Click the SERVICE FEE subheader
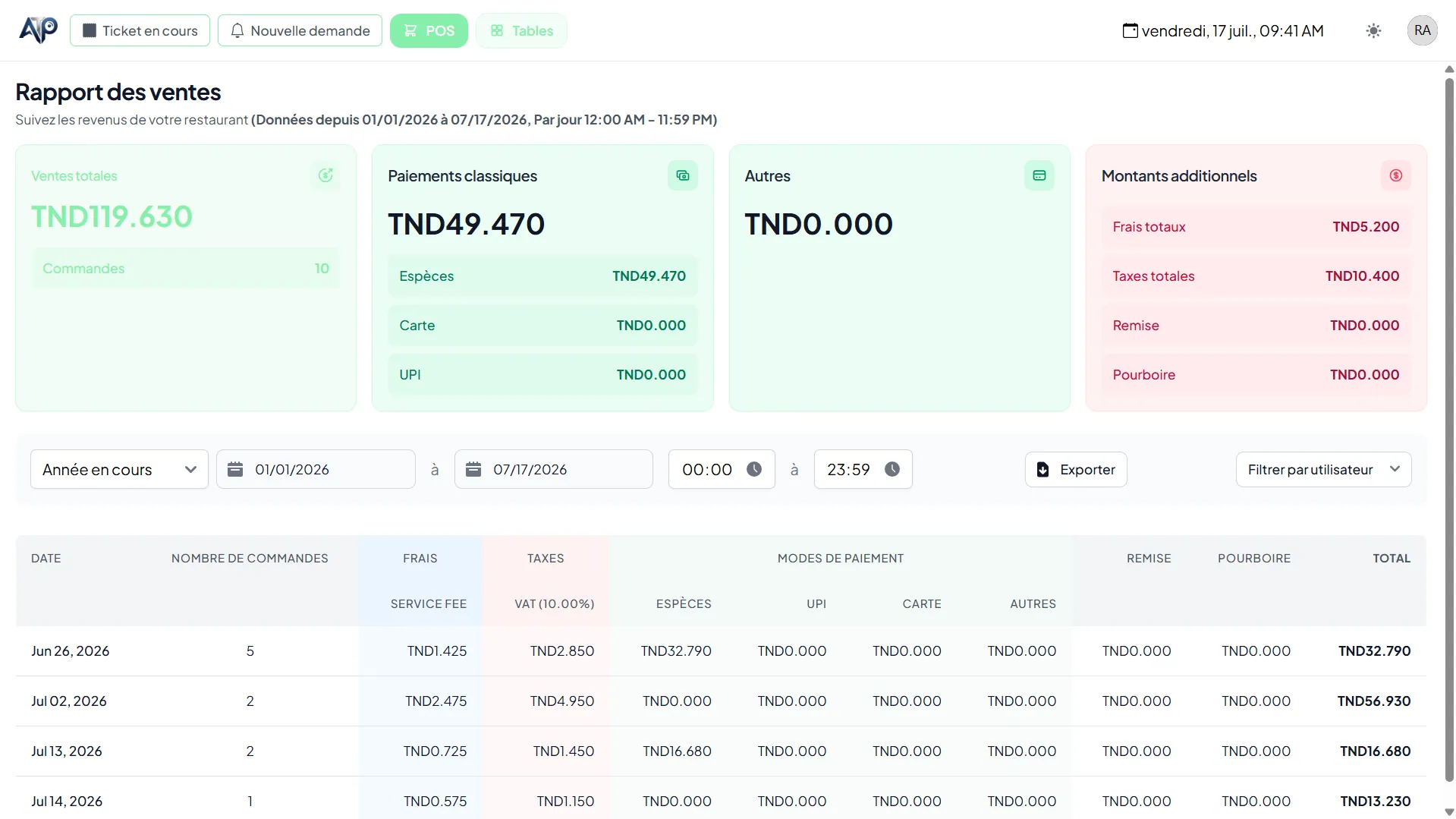 click(x=429, y=603)
